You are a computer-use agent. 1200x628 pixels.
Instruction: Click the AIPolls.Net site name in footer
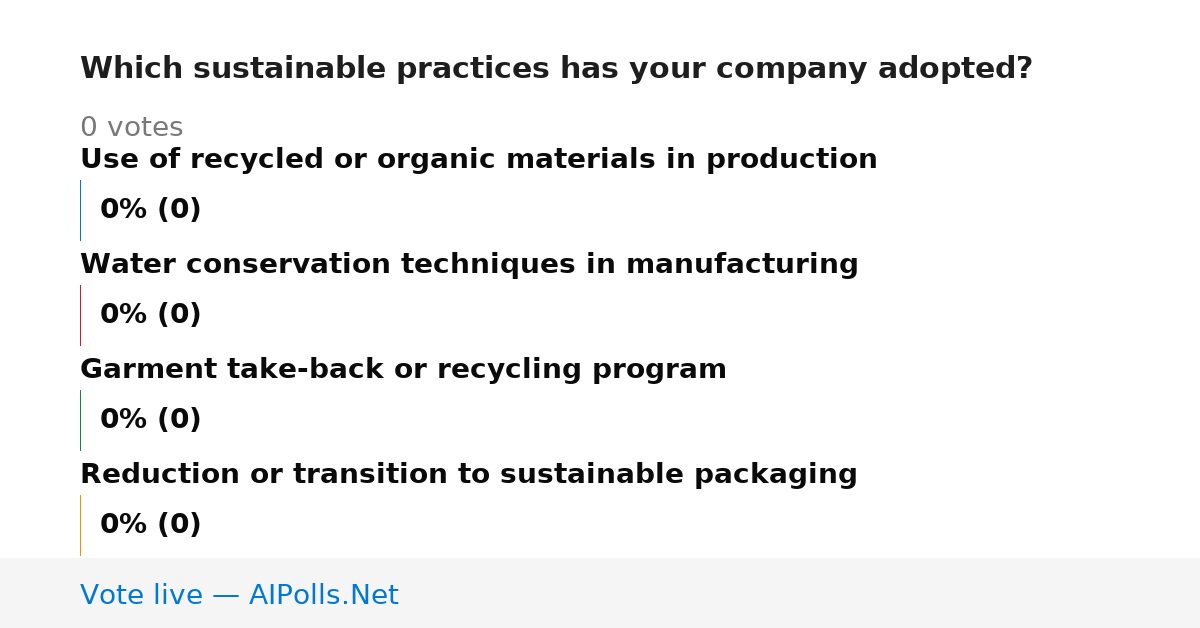(323, 596)
